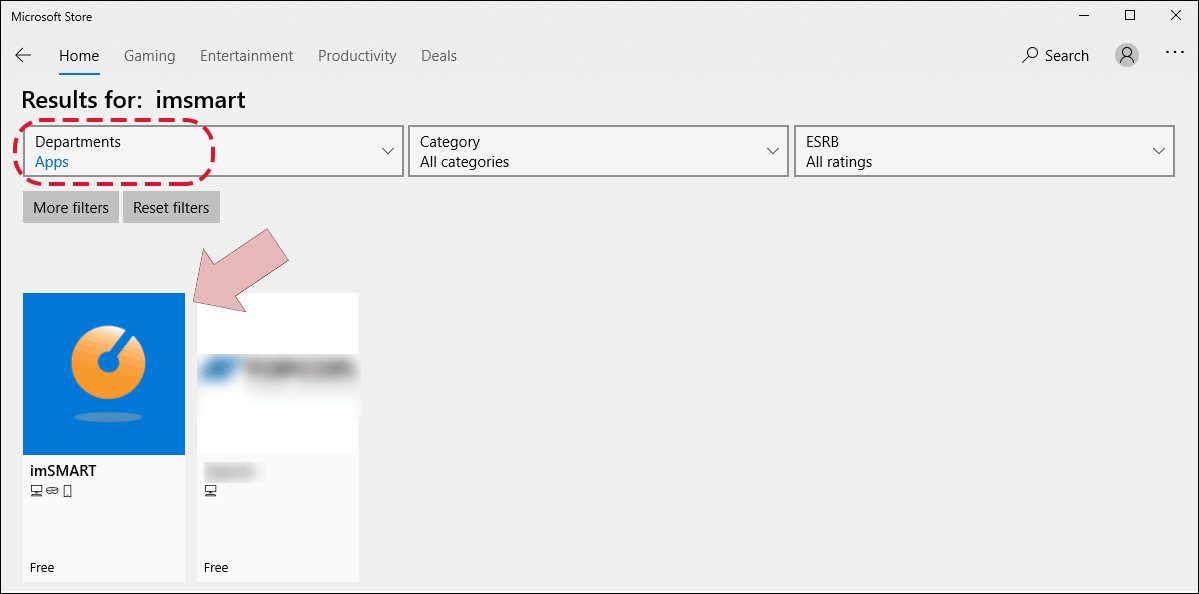Click Free price under imSMART
The image size is (1199, 594).
[42, 568]
